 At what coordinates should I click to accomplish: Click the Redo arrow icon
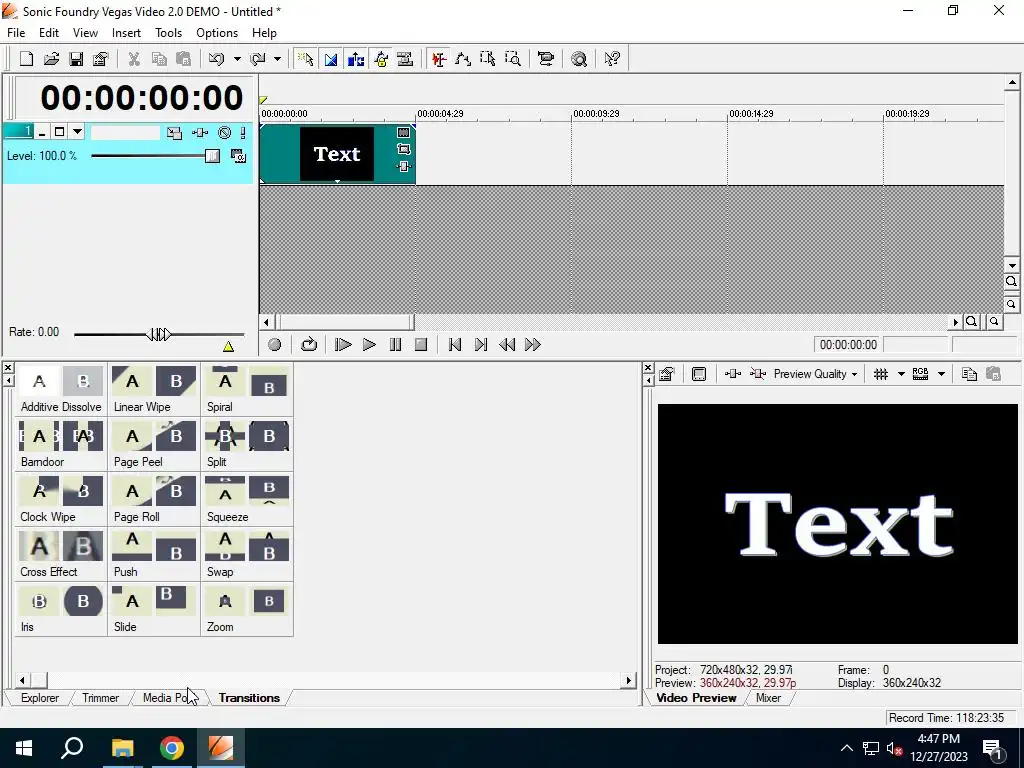tap(257, 59)
